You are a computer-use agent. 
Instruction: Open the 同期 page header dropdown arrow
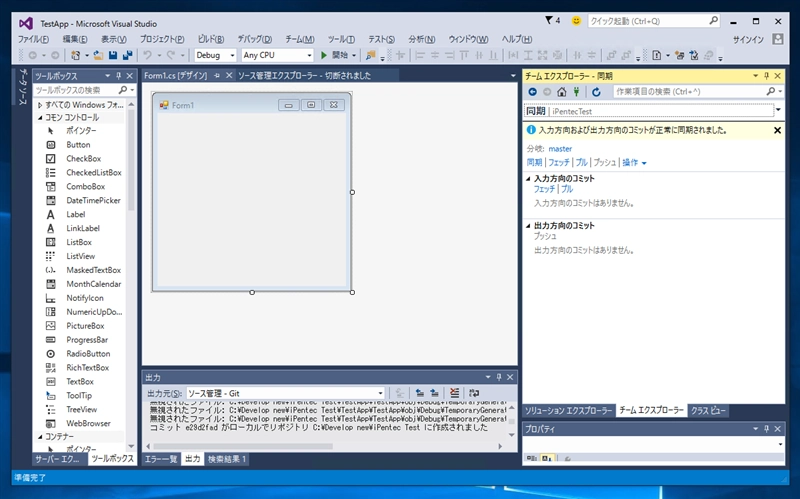tap(778, 110)
